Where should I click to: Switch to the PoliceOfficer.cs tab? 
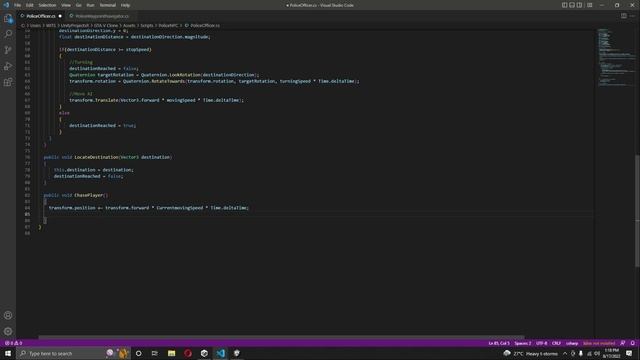[40, 16]
